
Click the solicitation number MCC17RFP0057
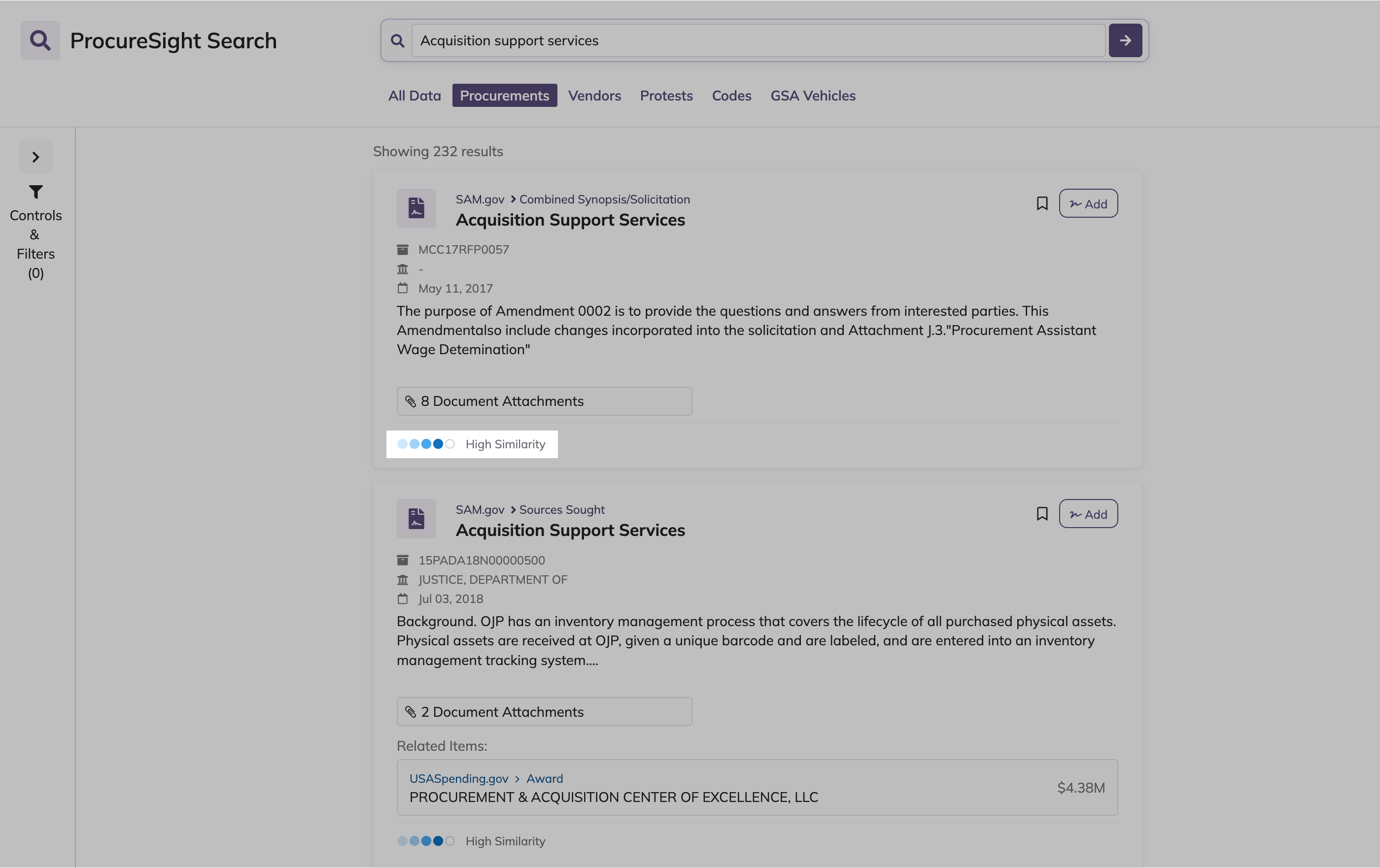pos(463,250)
